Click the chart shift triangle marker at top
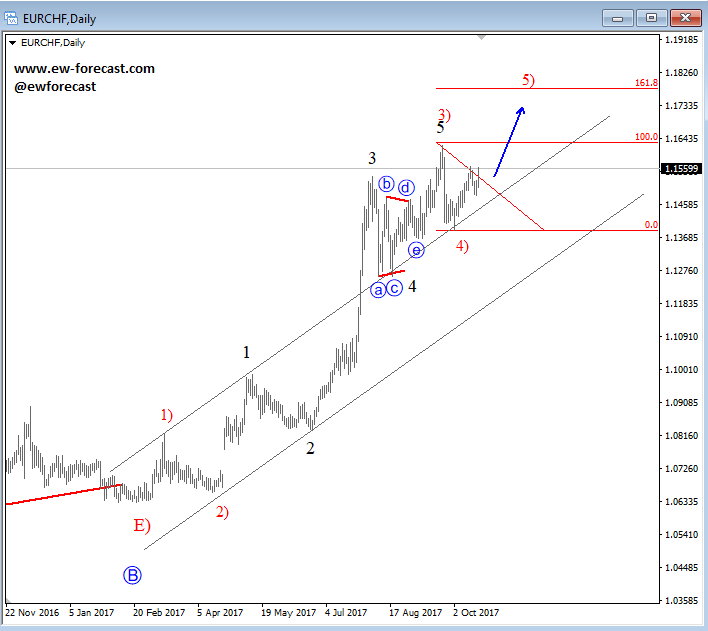 (x=482, y=38)
